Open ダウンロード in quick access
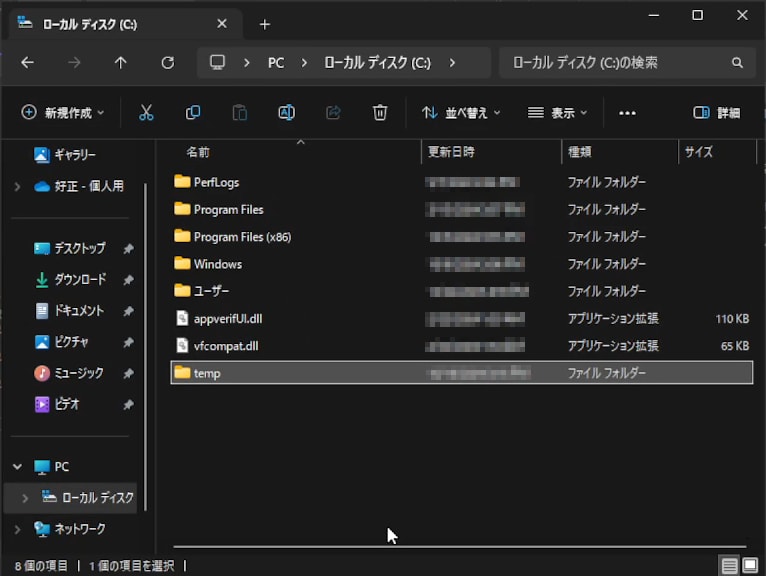This screenshot has height=576, width=766. coord(70,280)
